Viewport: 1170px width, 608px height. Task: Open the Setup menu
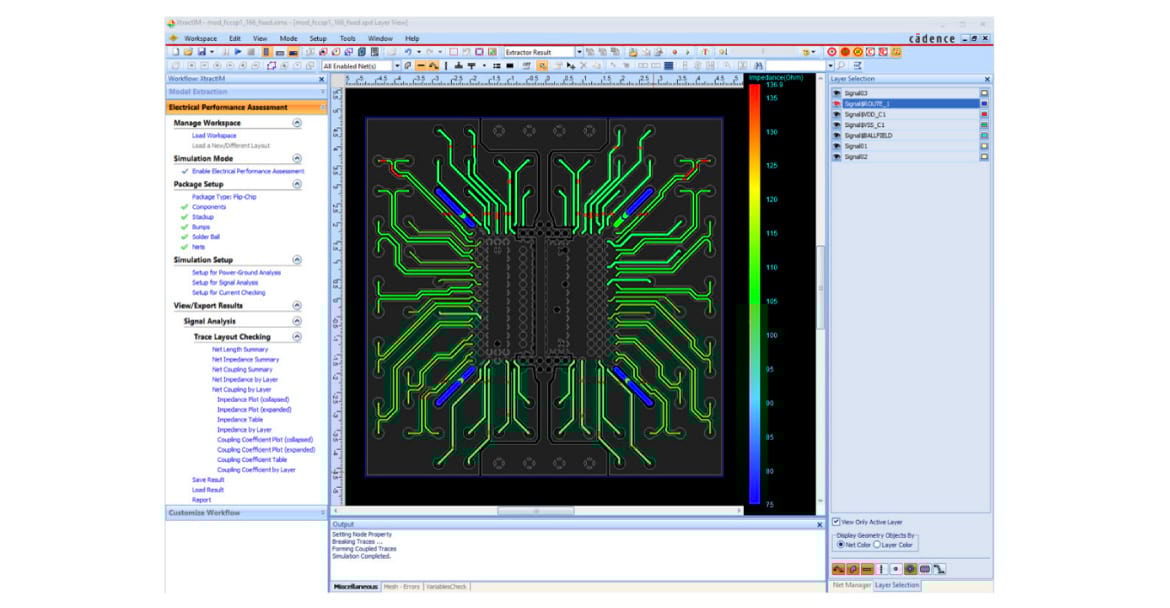click(x=317, y=38)
